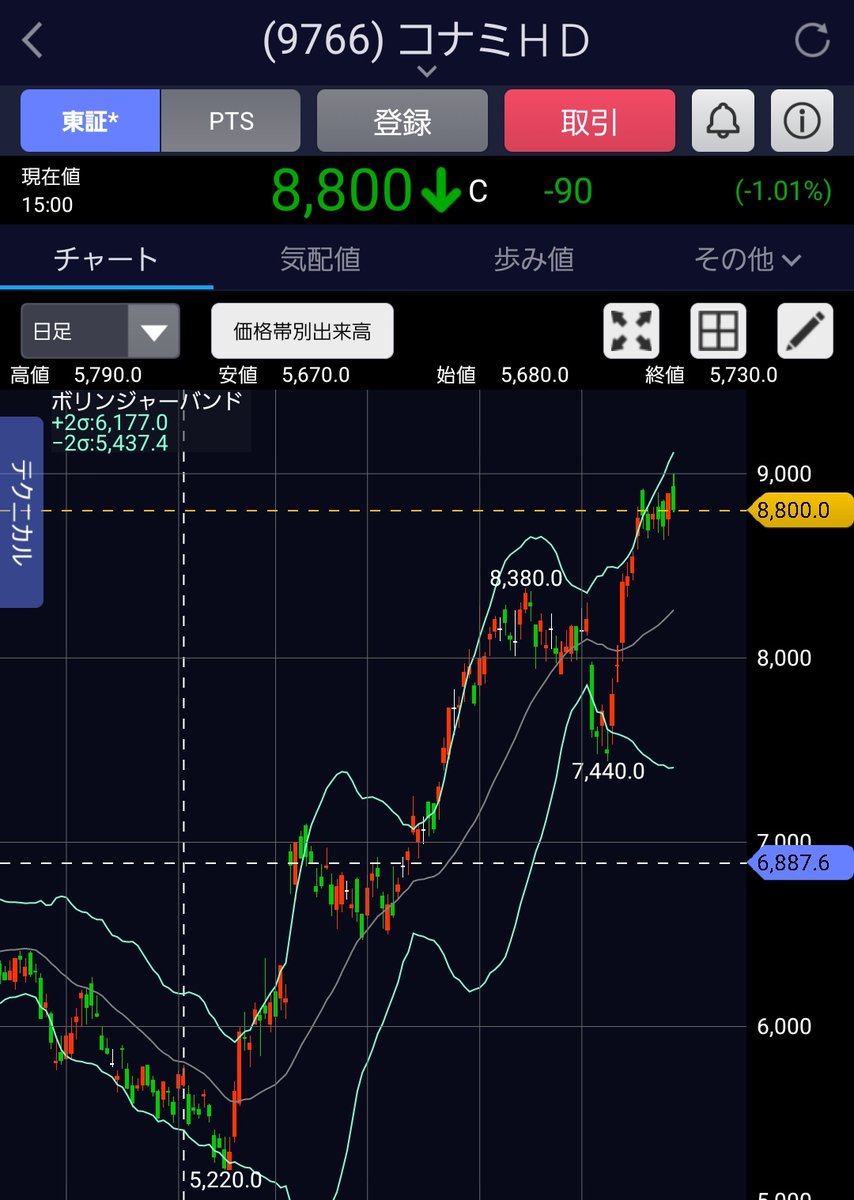
Task: Select the チャート tab
Action: (x=106, y=260)
